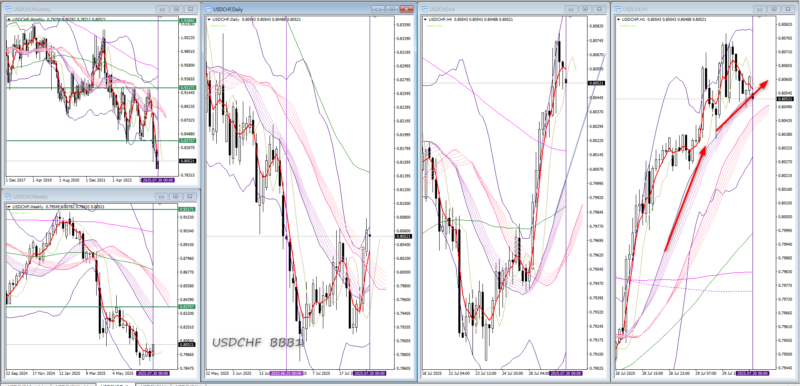The image size is (800, 386).
Task: Close the USDCHF,H4 chart window
Action: pos(600,9)
